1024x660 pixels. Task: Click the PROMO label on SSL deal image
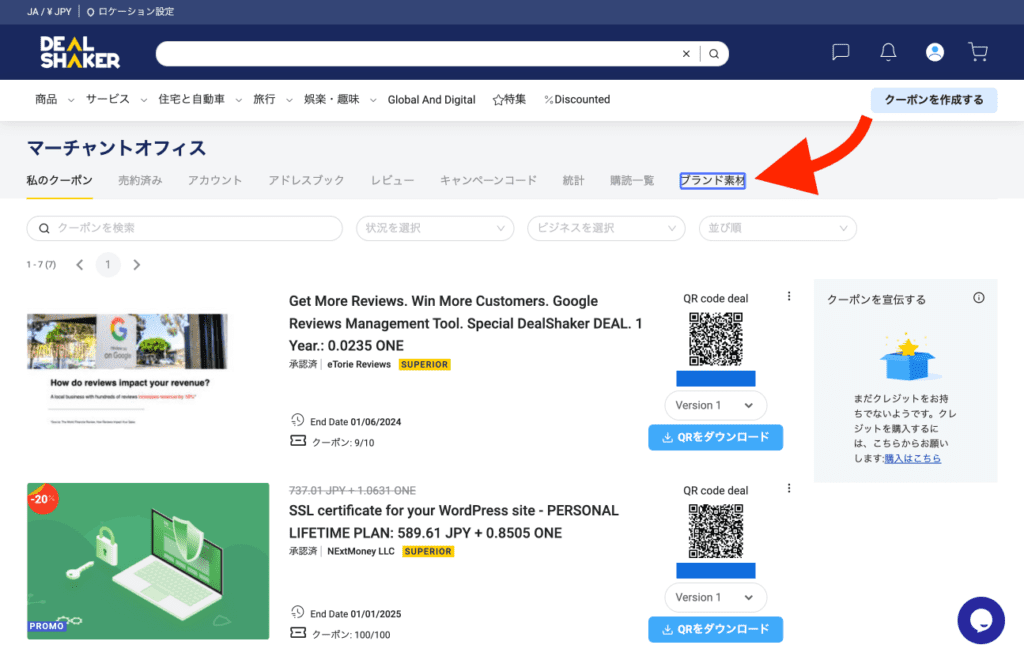click(46, 626)
